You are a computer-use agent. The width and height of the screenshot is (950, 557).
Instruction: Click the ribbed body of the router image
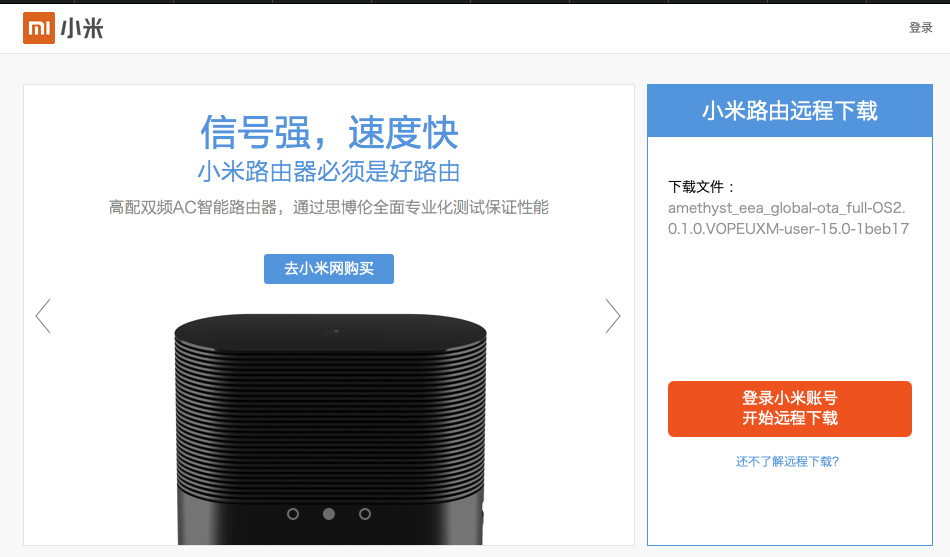(x=329, y=410)
